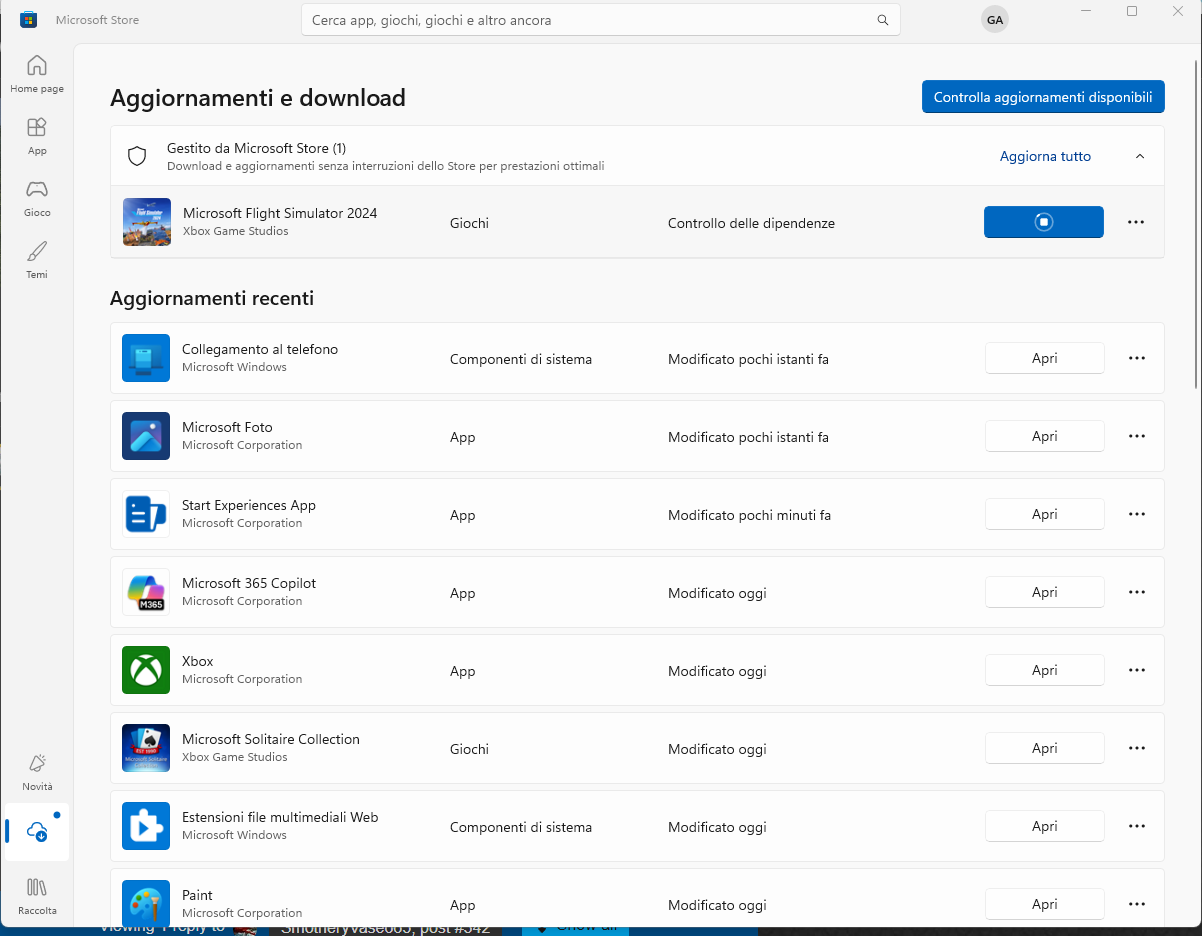The width and height of the screenshot is (1202, 936).
Task: Click the search magnifier icon
Action: click(x=882, y=20)
